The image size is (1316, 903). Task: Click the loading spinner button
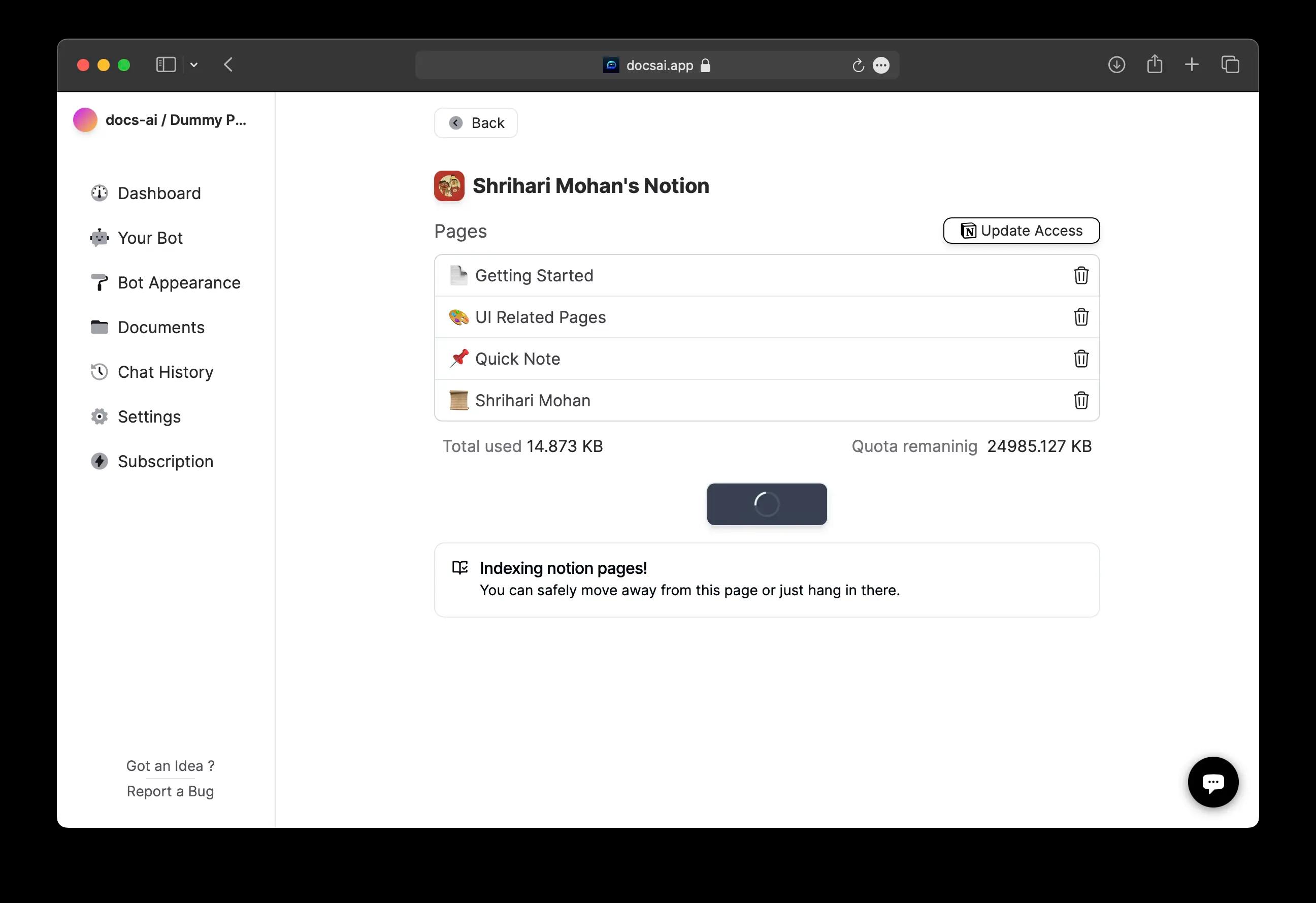[767, 504]
